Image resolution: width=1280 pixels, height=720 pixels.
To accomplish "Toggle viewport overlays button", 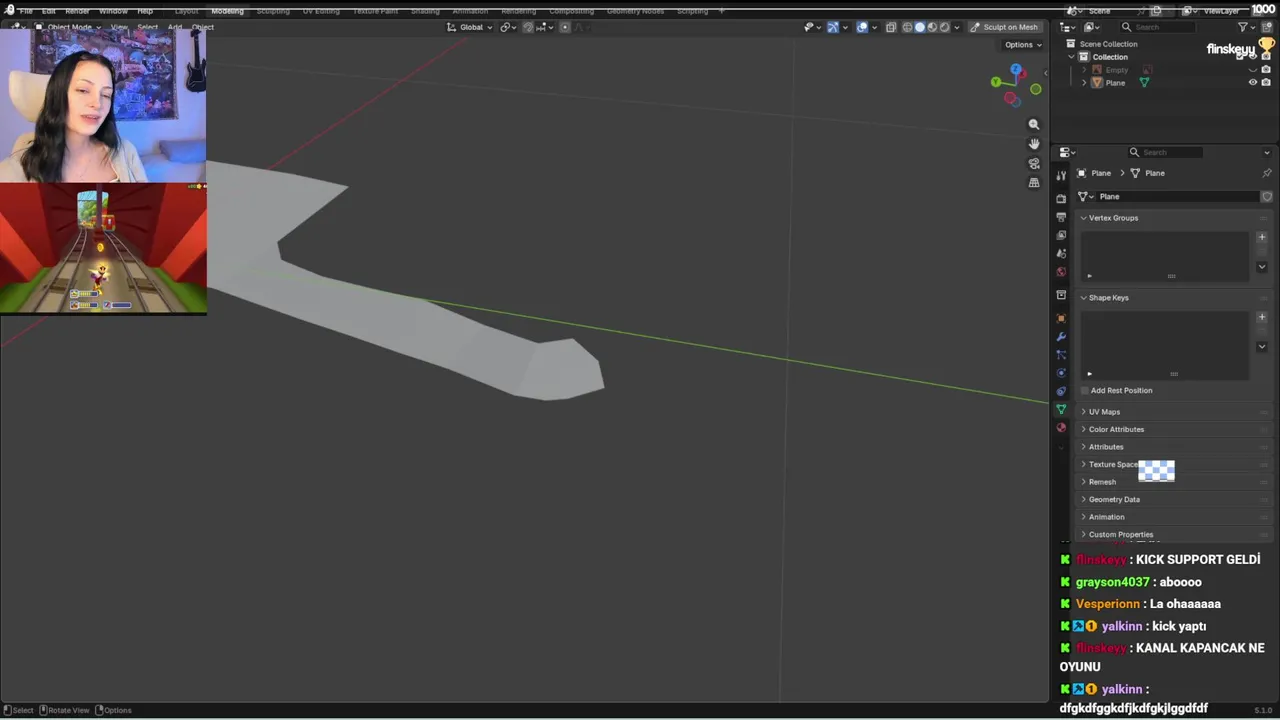I will coord(862,27).
